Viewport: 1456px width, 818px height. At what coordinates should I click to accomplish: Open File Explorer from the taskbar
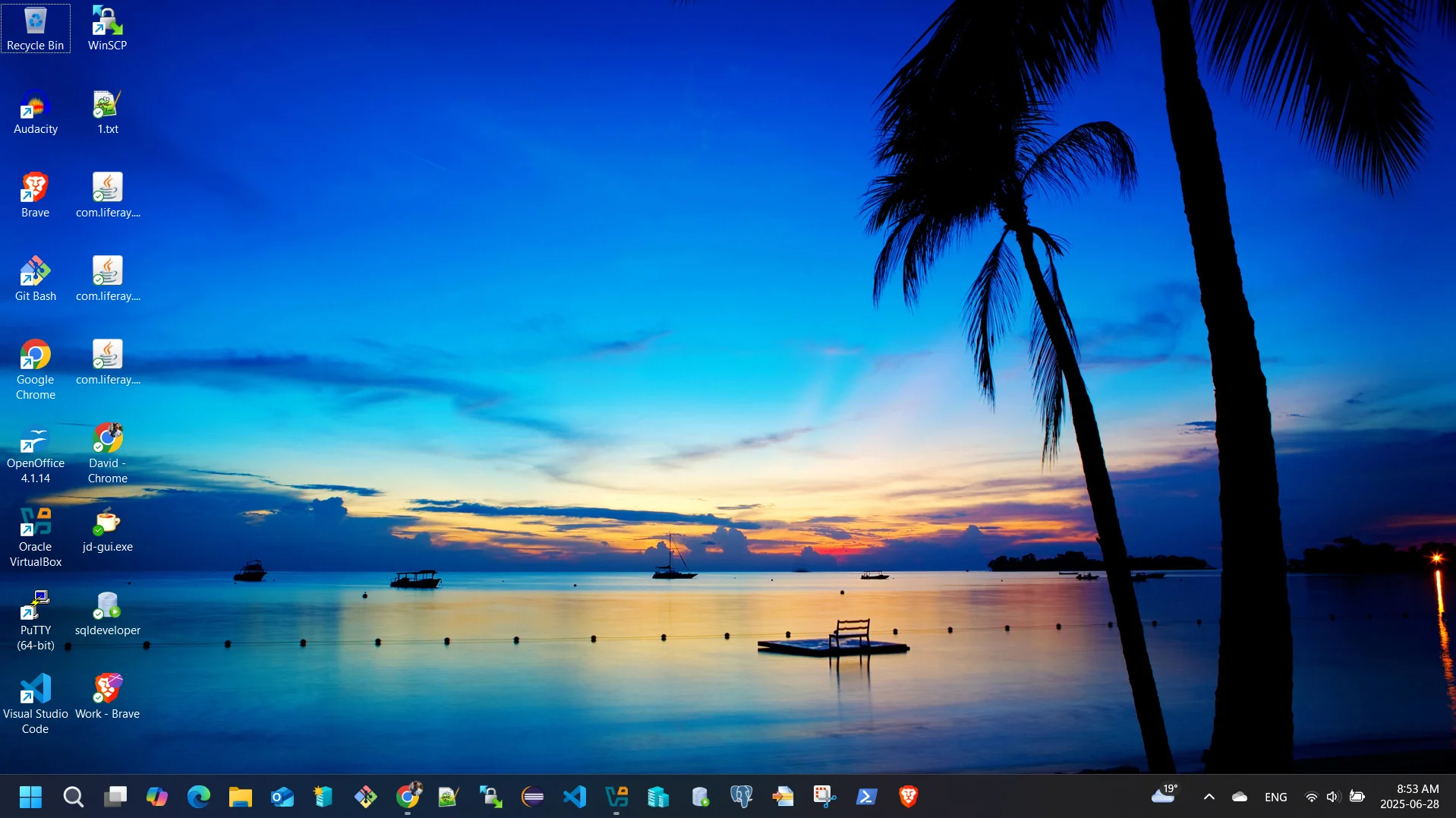click(x=241, y=797)
